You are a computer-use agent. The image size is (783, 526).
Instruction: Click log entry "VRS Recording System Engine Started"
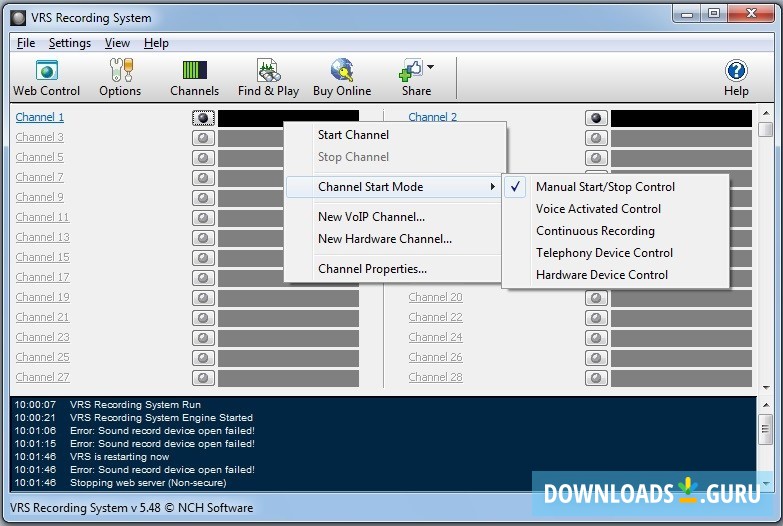(x=161, y=418)
